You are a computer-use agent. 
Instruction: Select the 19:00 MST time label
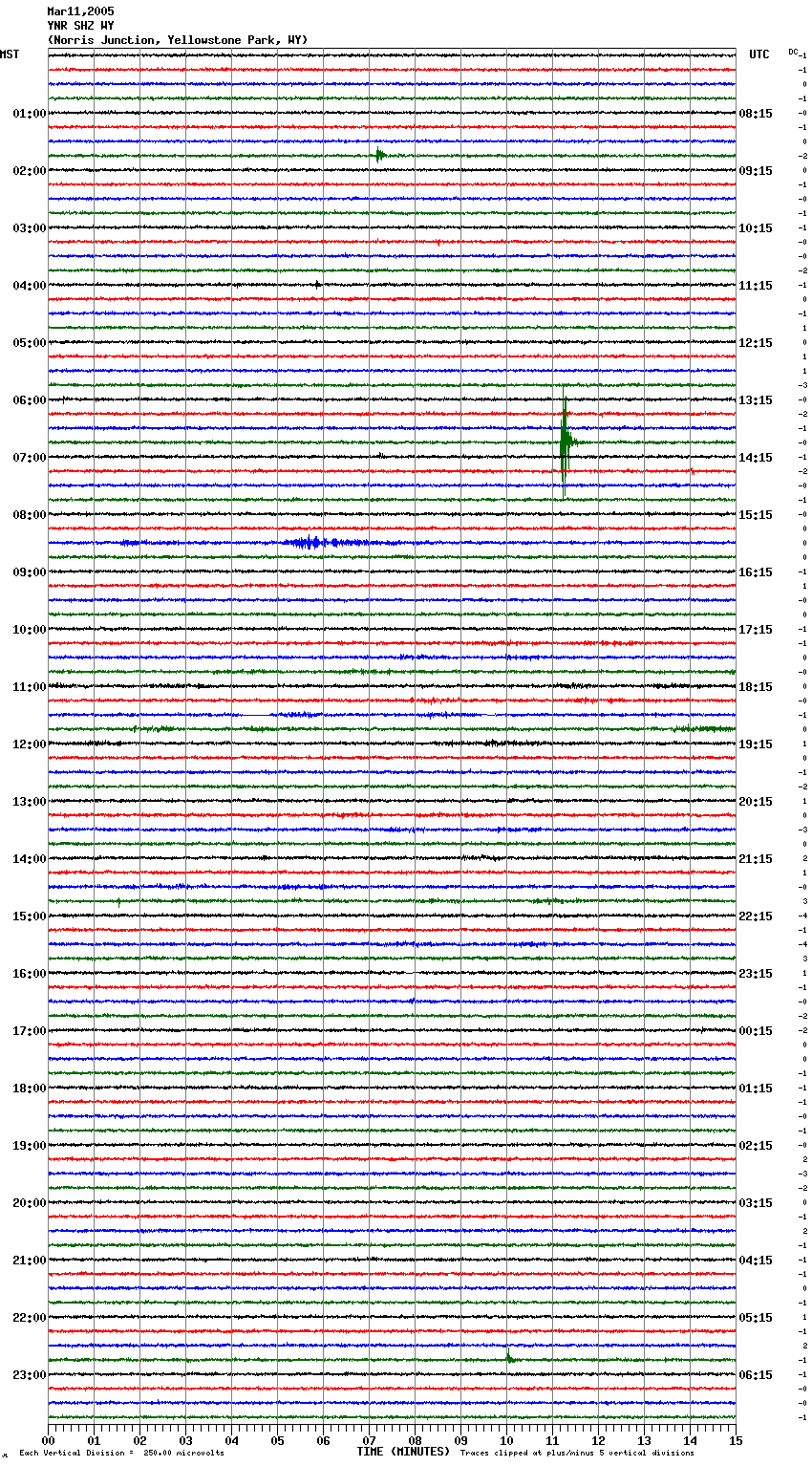(x=29, y=1146)
